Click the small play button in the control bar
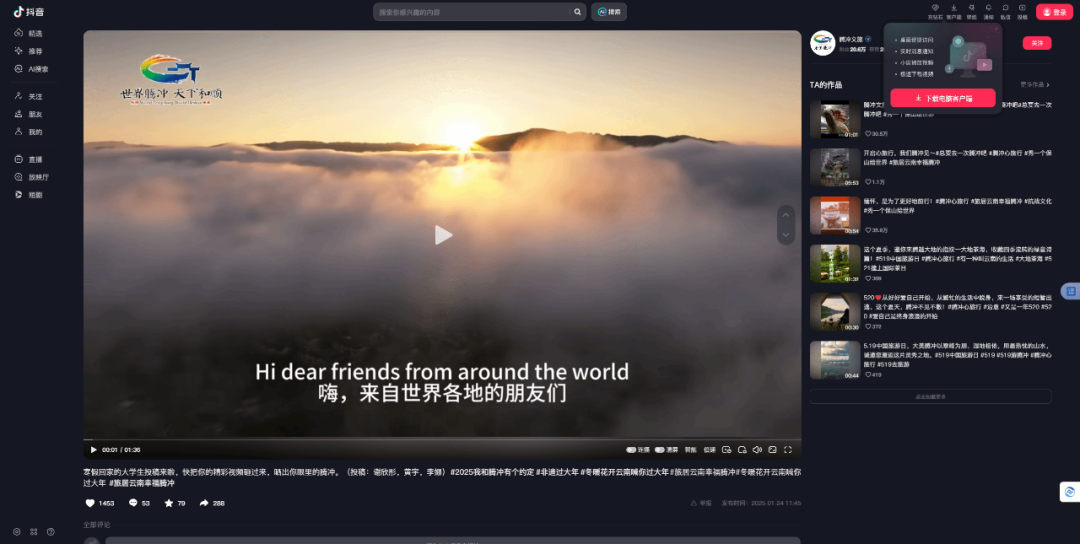1080x544 pixels. (94, 450)
